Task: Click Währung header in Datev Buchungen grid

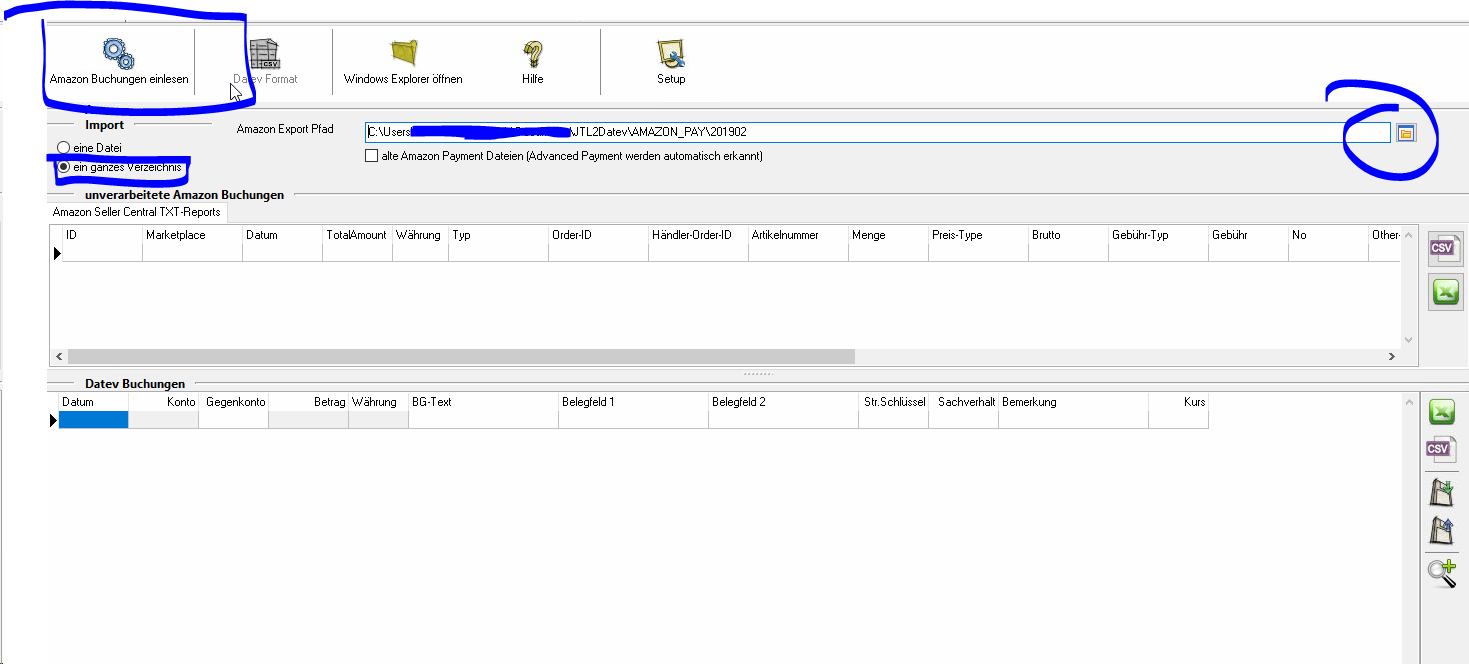Action: point(379,402)
